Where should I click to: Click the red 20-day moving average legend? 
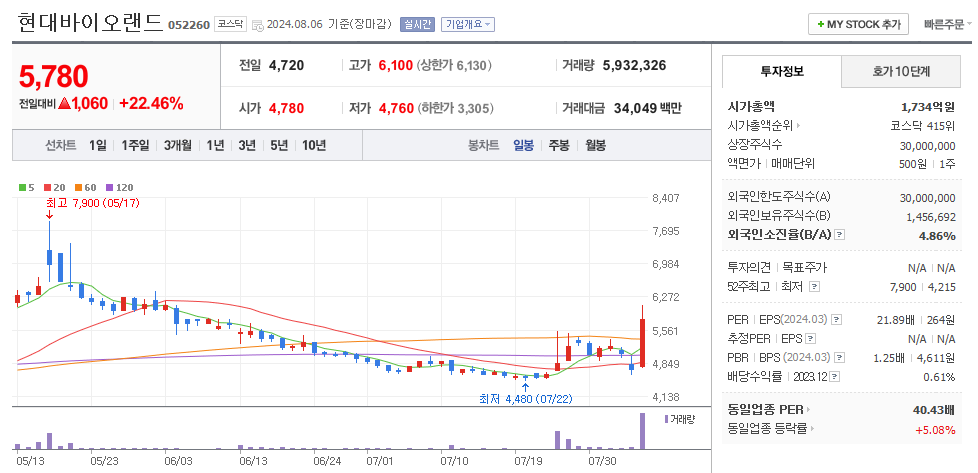54,187
